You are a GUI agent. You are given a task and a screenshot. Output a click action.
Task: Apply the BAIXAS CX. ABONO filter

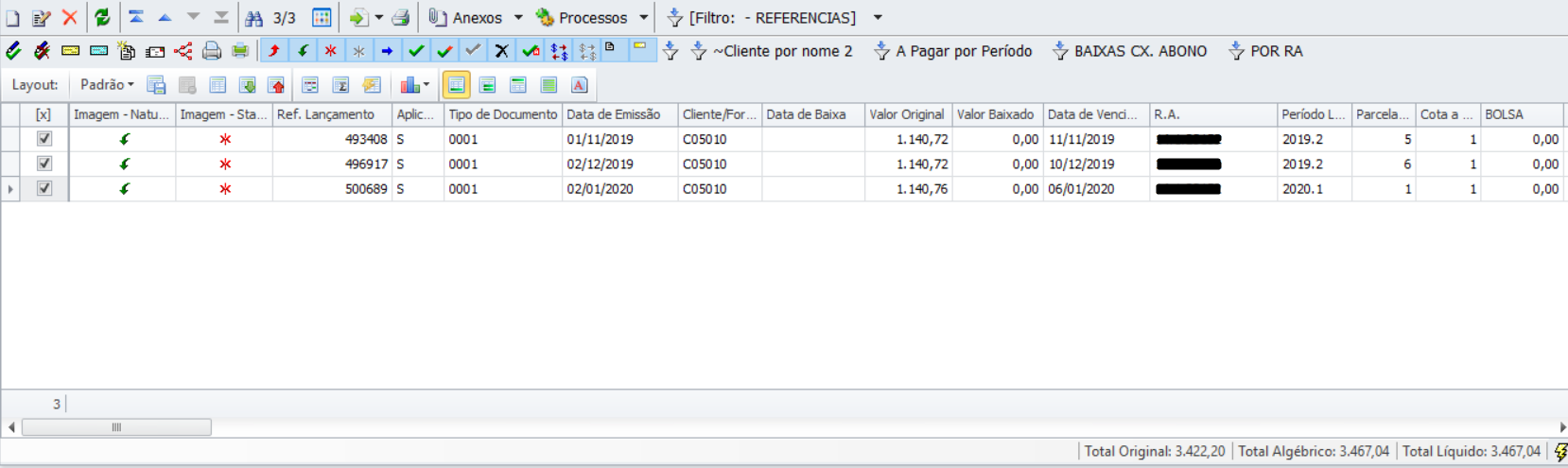pyautogui.click(x=1130, y=51)
